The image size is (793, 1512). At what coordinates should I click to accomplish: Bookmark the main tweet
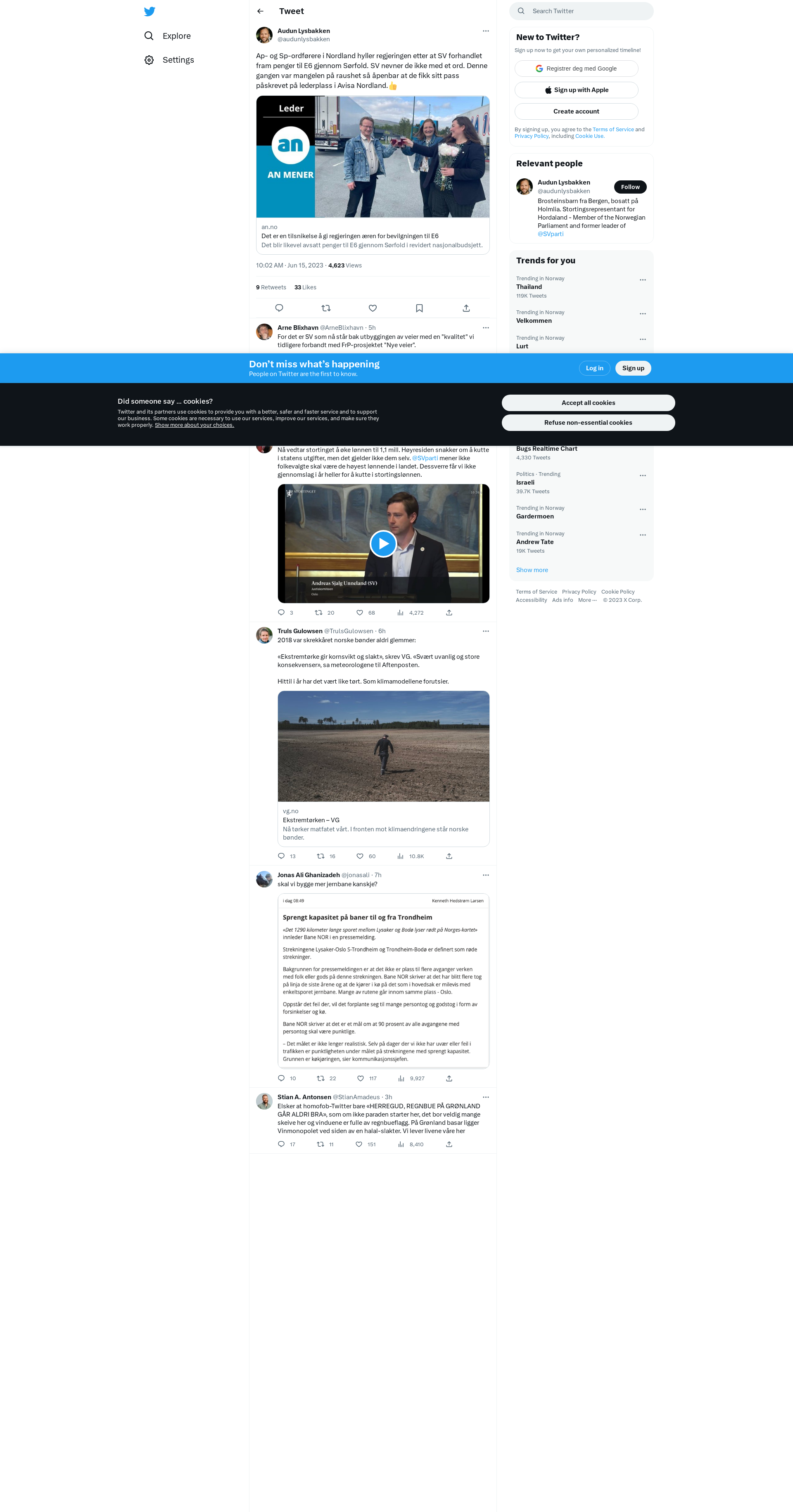pyautogui.click(x=419, y=308)
